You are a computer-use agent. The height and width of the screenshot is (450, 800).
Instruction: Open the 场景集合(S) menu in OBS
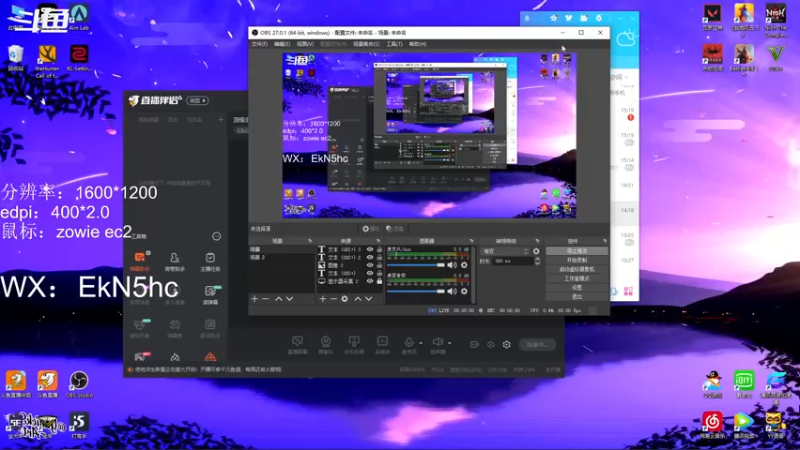point(366,44)
